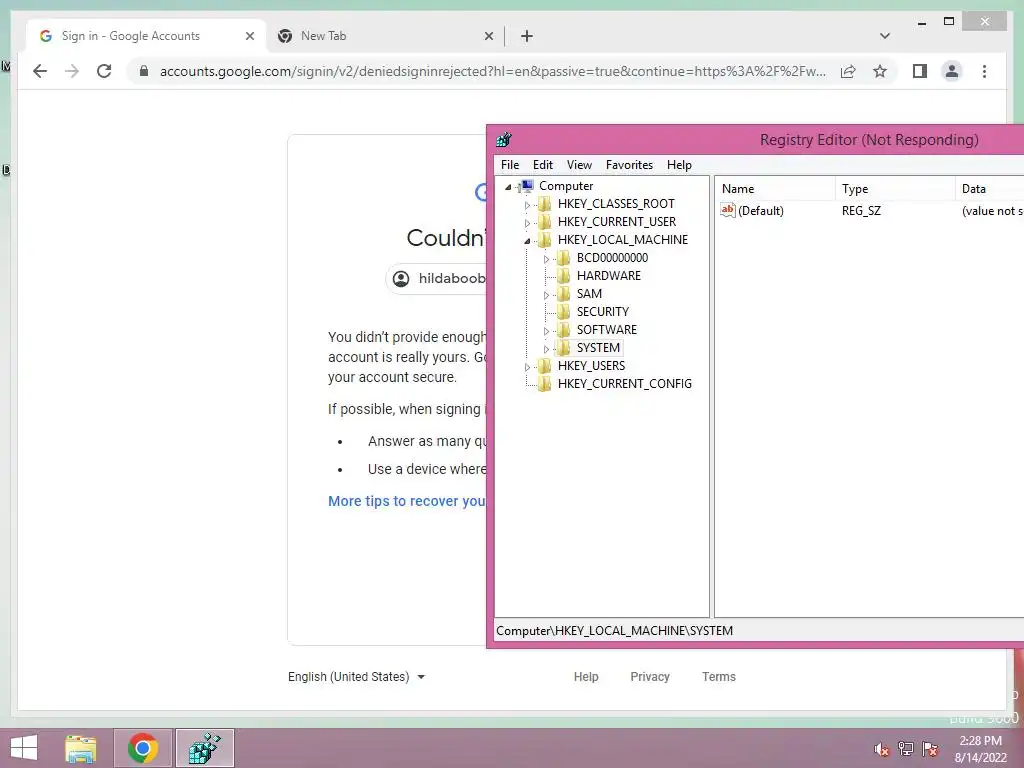Open the Help menu in Registry Editor

679,165
